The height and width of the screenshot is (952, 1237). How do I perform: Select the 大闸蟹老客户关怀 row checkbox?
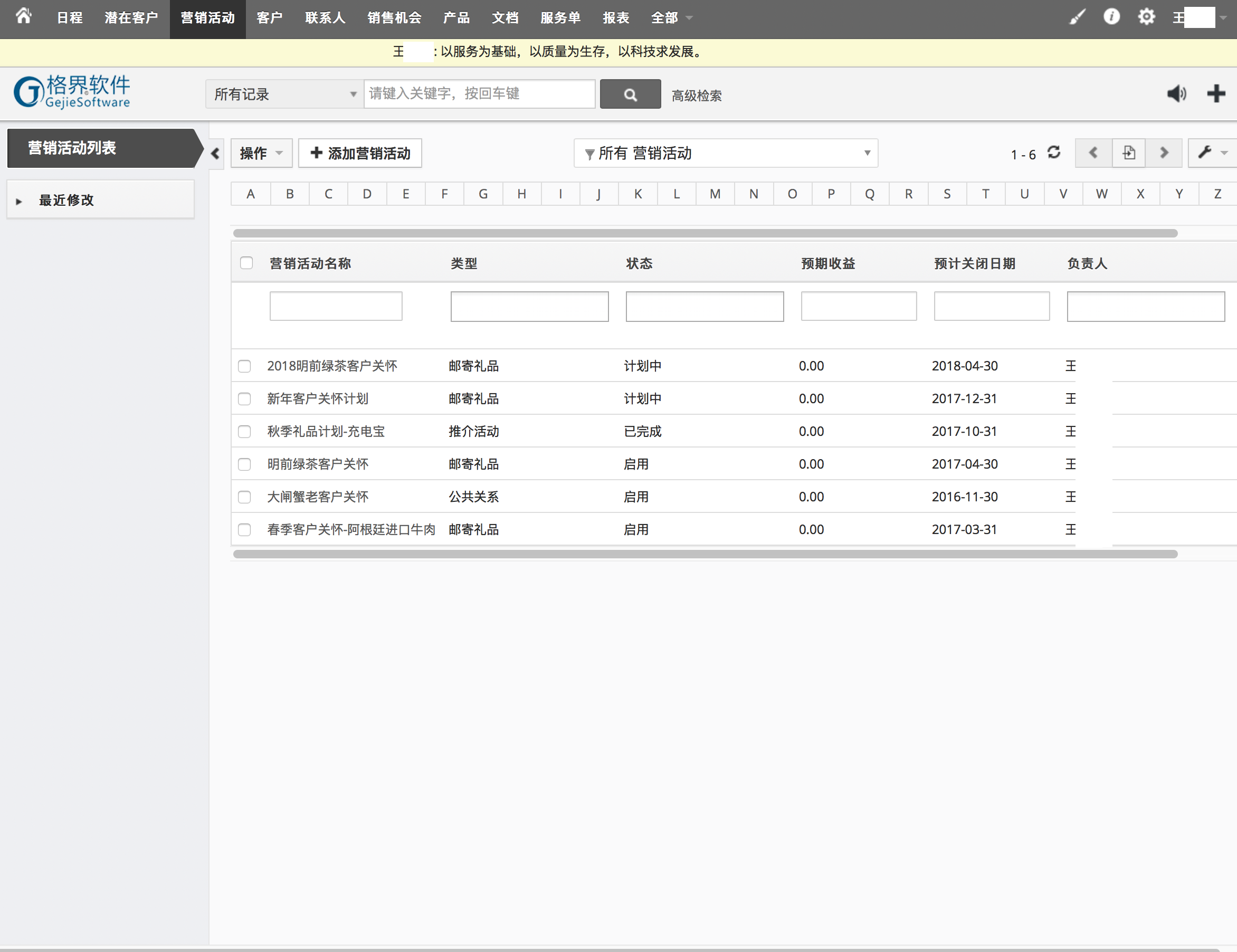click(244, 497)
